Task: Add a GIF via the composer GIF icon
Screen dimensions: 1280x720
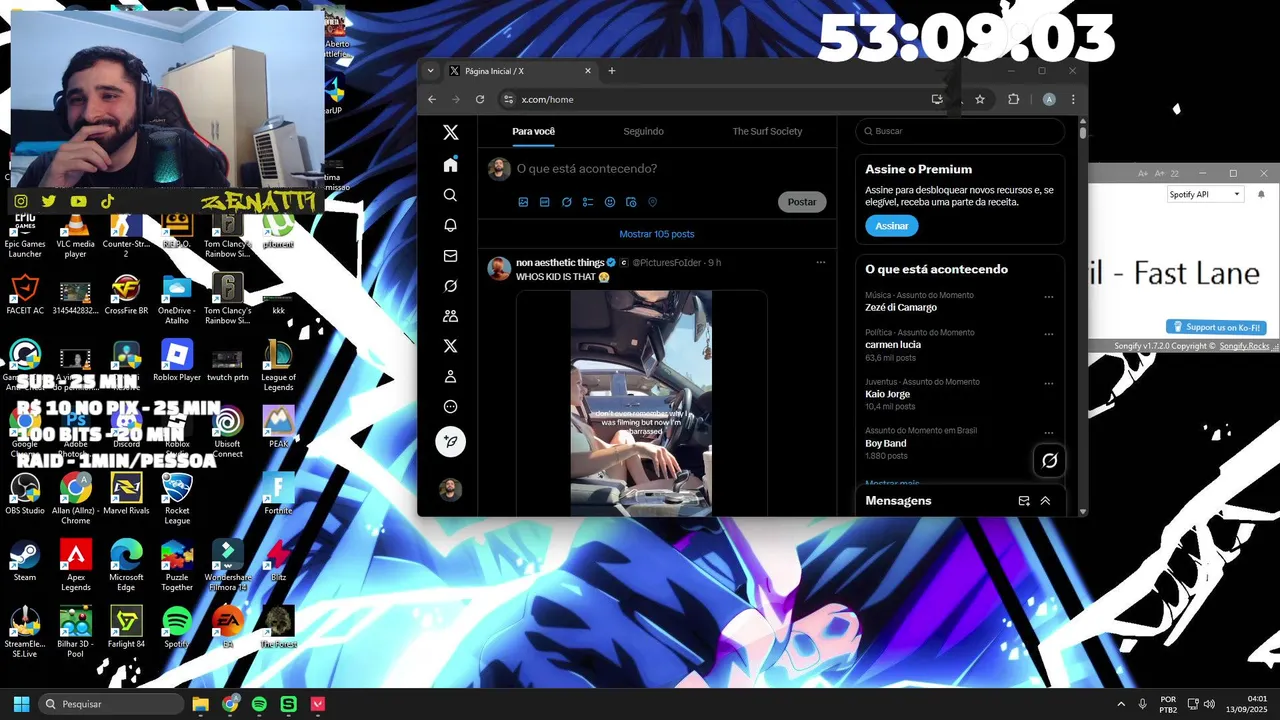Action: (x=545, y=202)
